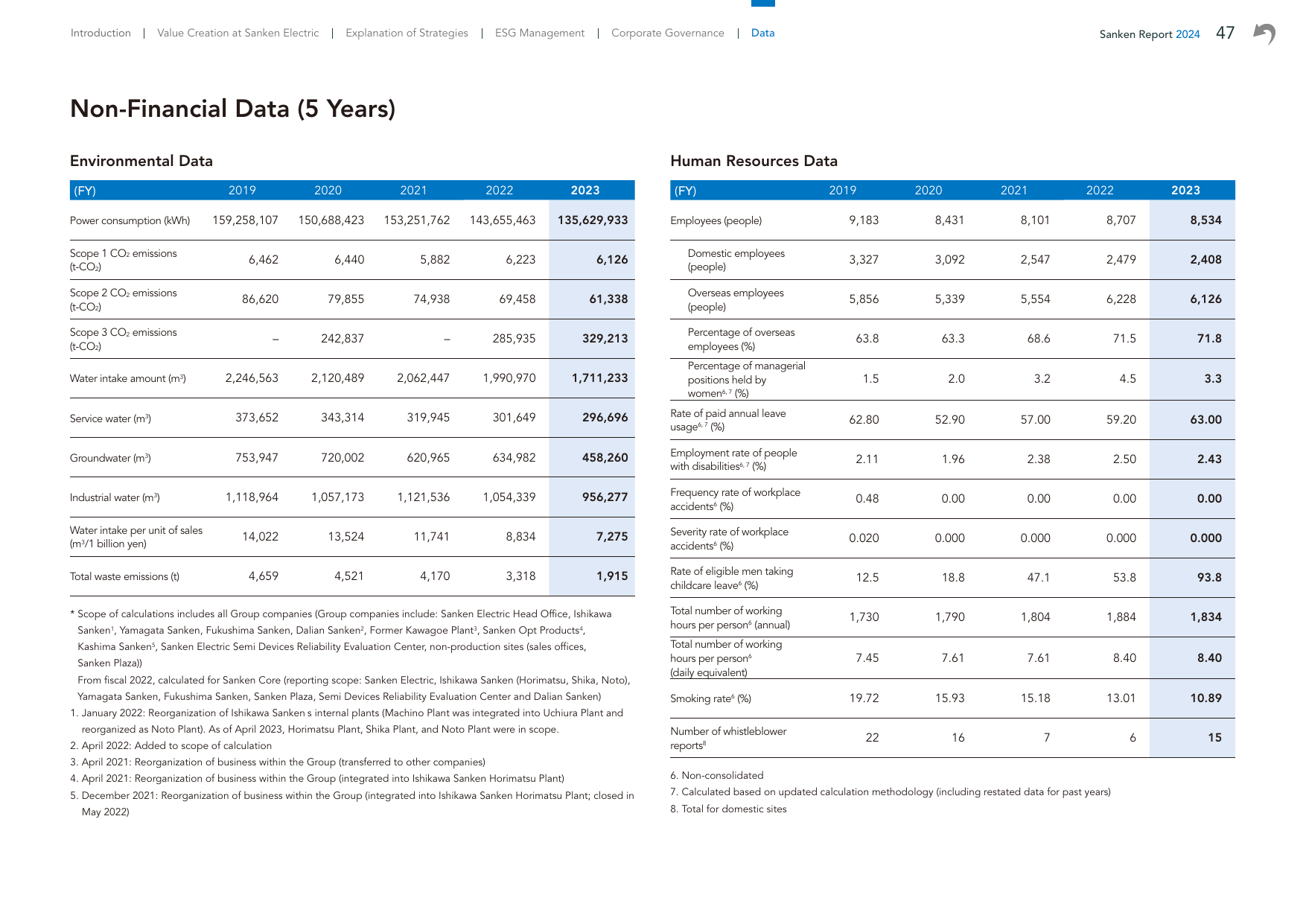Click Domestic employees value 2,408
Screen dimensions: 1306x924
(1206, 260)
